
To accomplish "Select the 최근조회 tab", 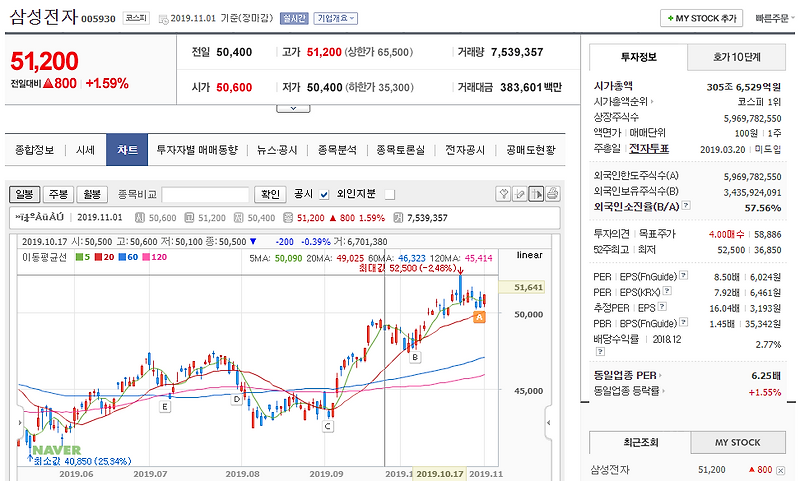I will (640, 442).
